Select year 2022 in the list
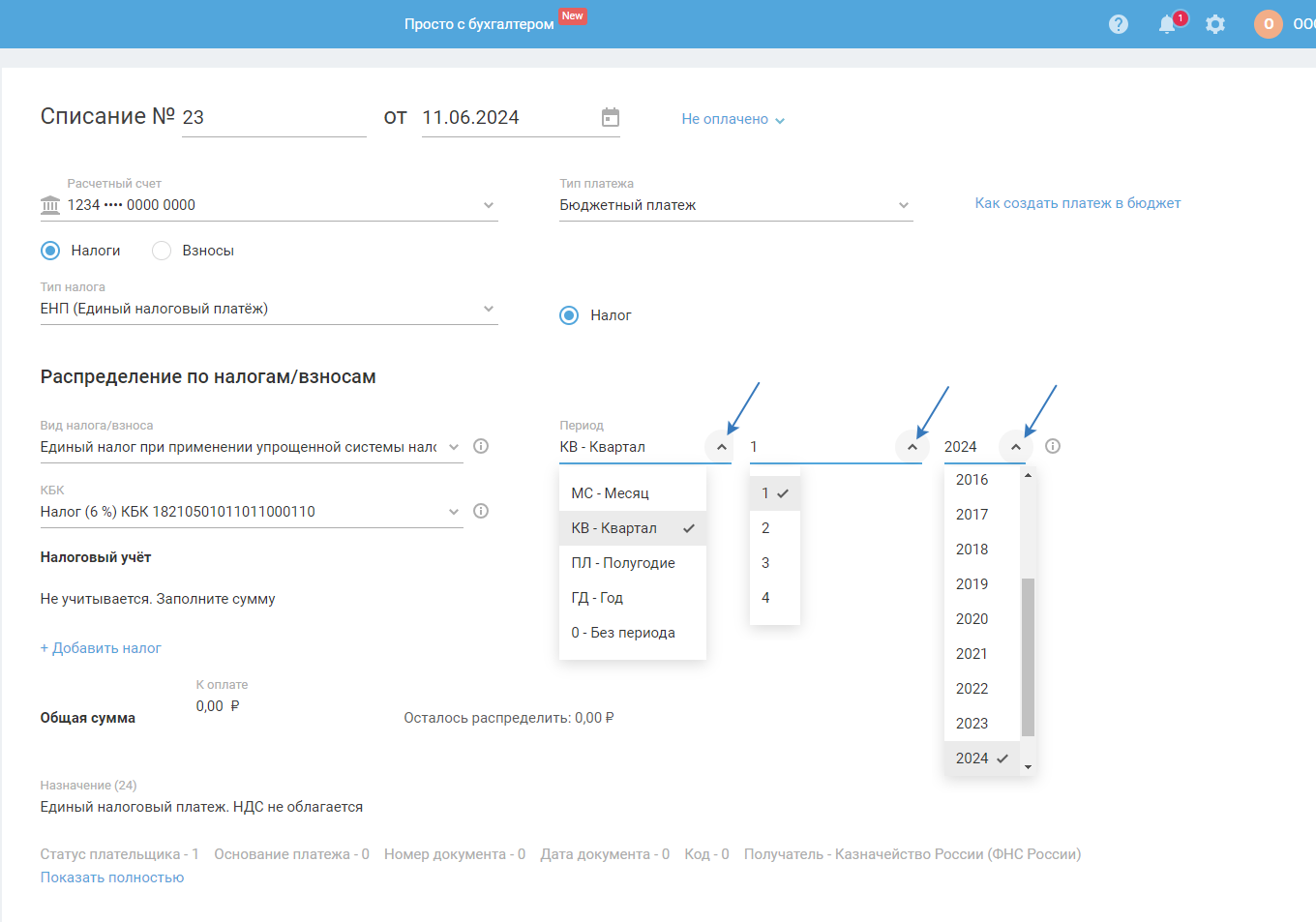The height and width of the screenshot is (922, 1316). point(982,689)
